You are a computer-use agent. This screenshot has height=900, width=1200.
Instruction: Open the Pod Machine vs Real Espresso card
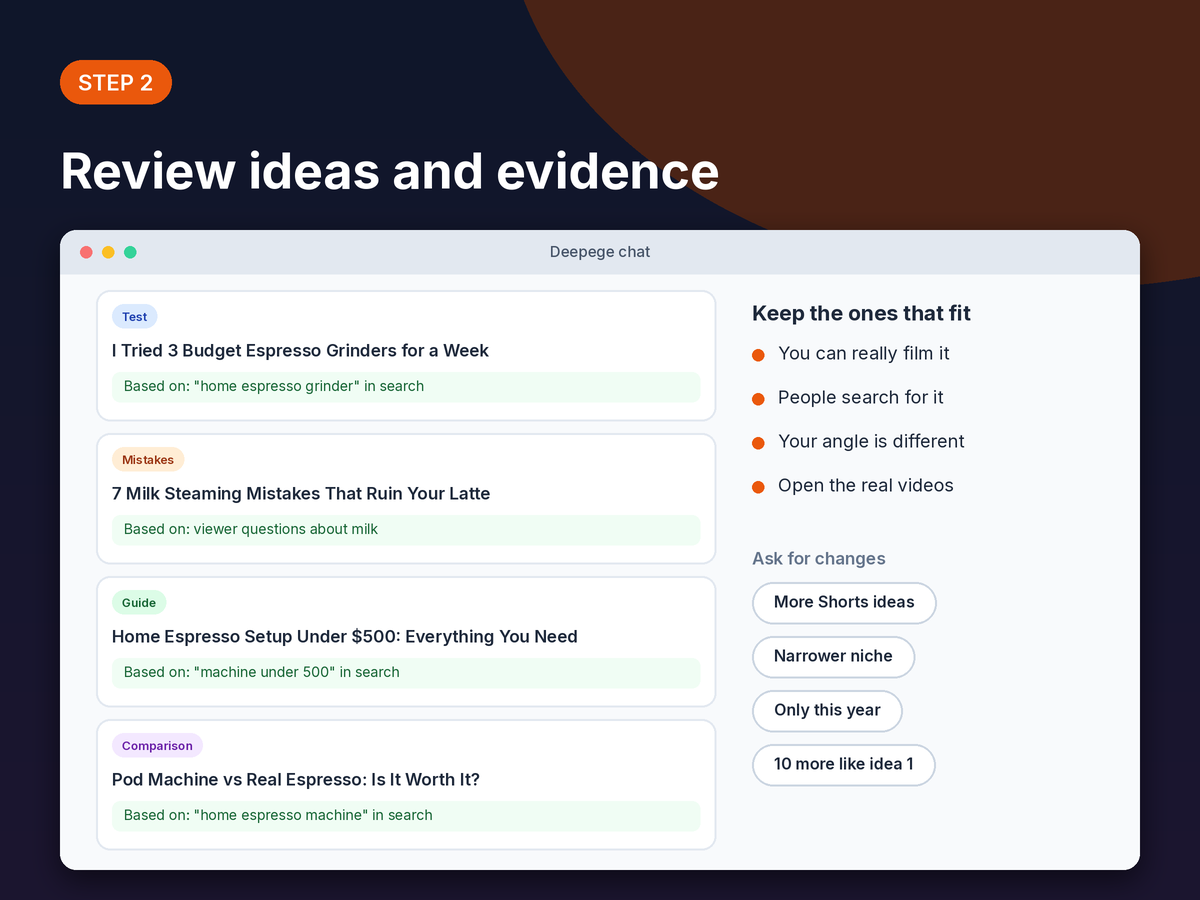coord(406,785)
